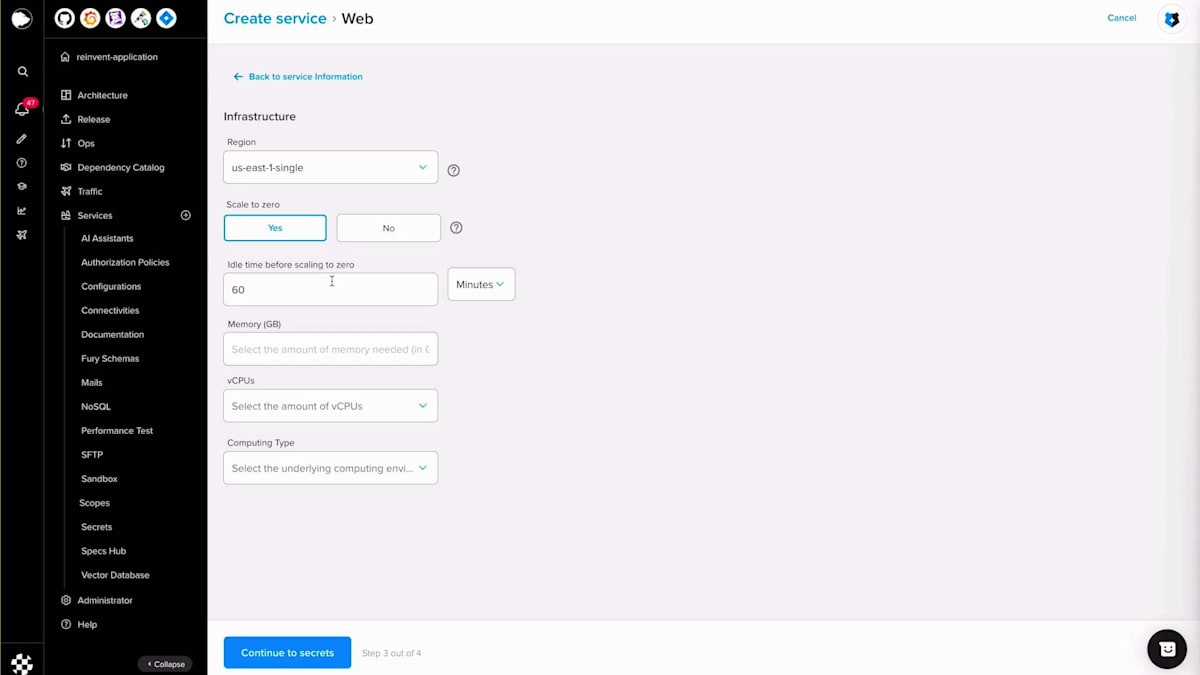Click Back to service Information link
The image size is (1200, 675).
[x=305, y=76]
